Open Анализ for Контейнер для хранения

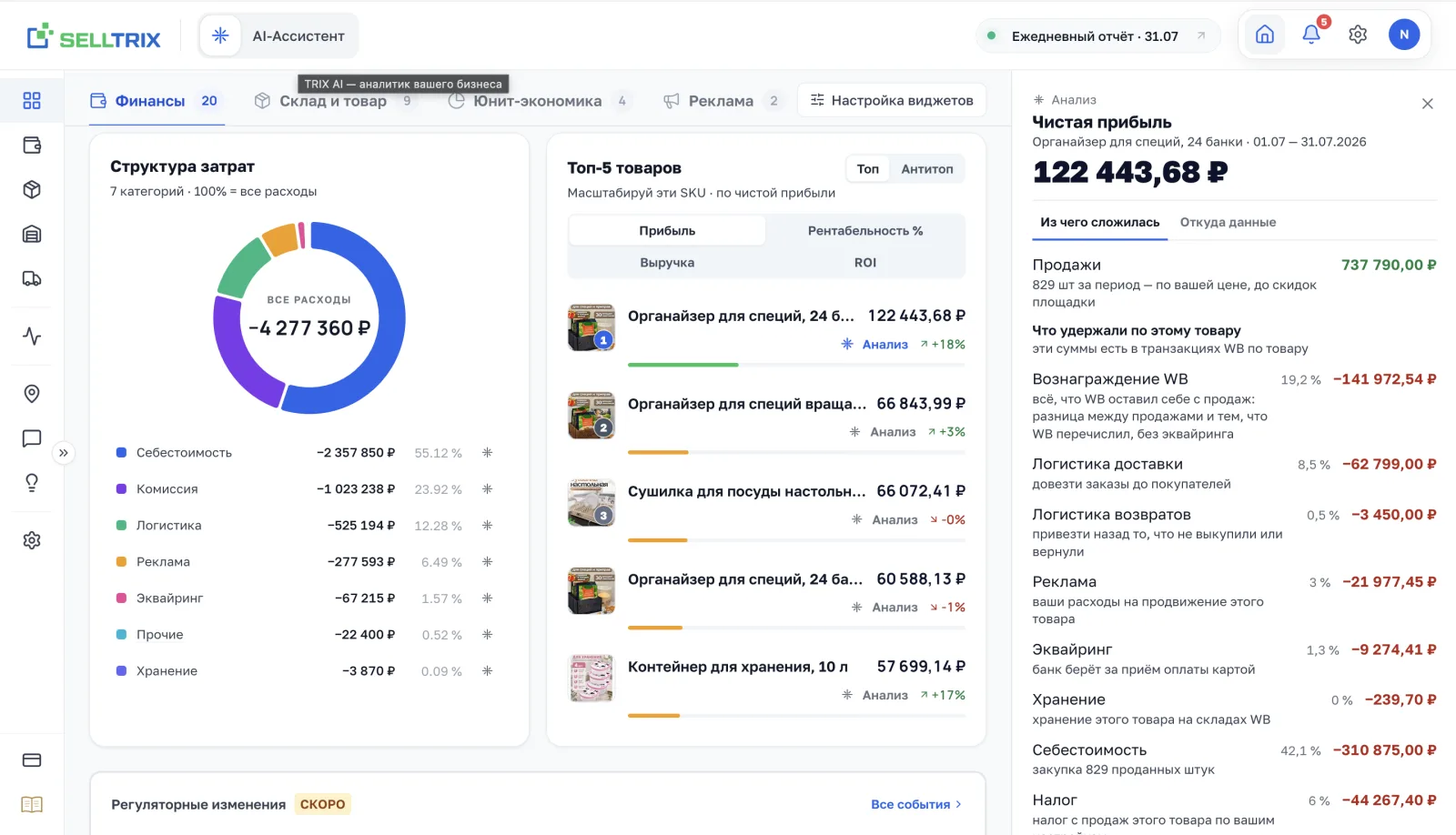[875, 696]
